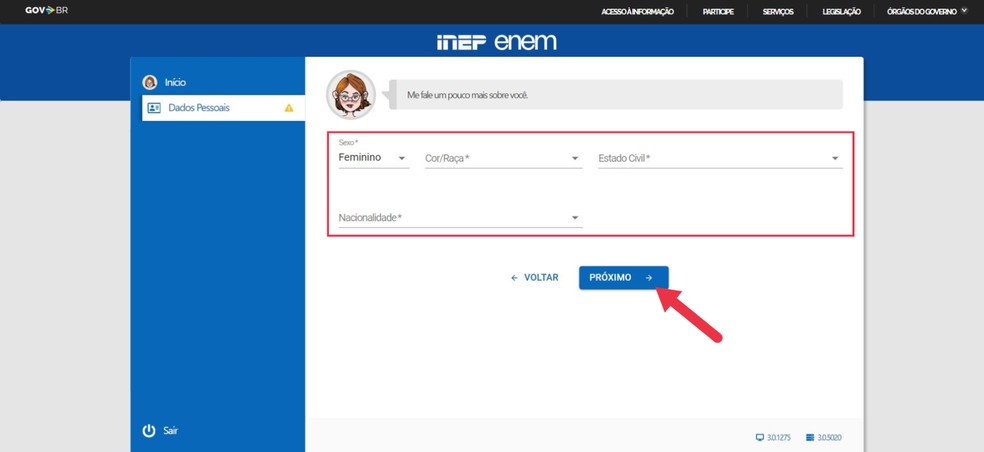Click the GOV.BR logo

(x=46, y=11)
